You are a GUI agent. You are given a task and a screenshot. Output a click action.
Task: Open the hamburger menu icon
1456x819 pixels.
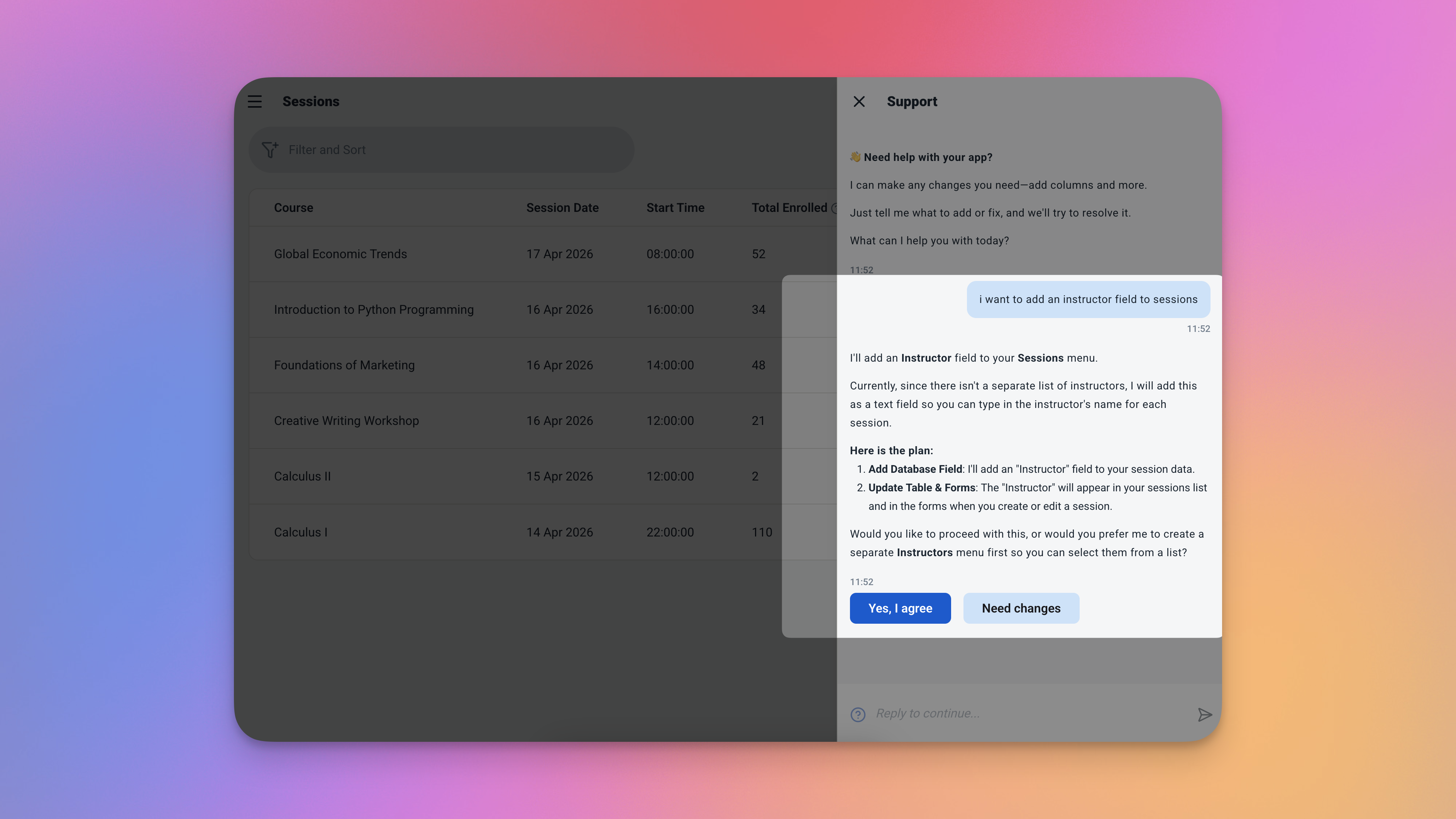(x=254, y=102)
